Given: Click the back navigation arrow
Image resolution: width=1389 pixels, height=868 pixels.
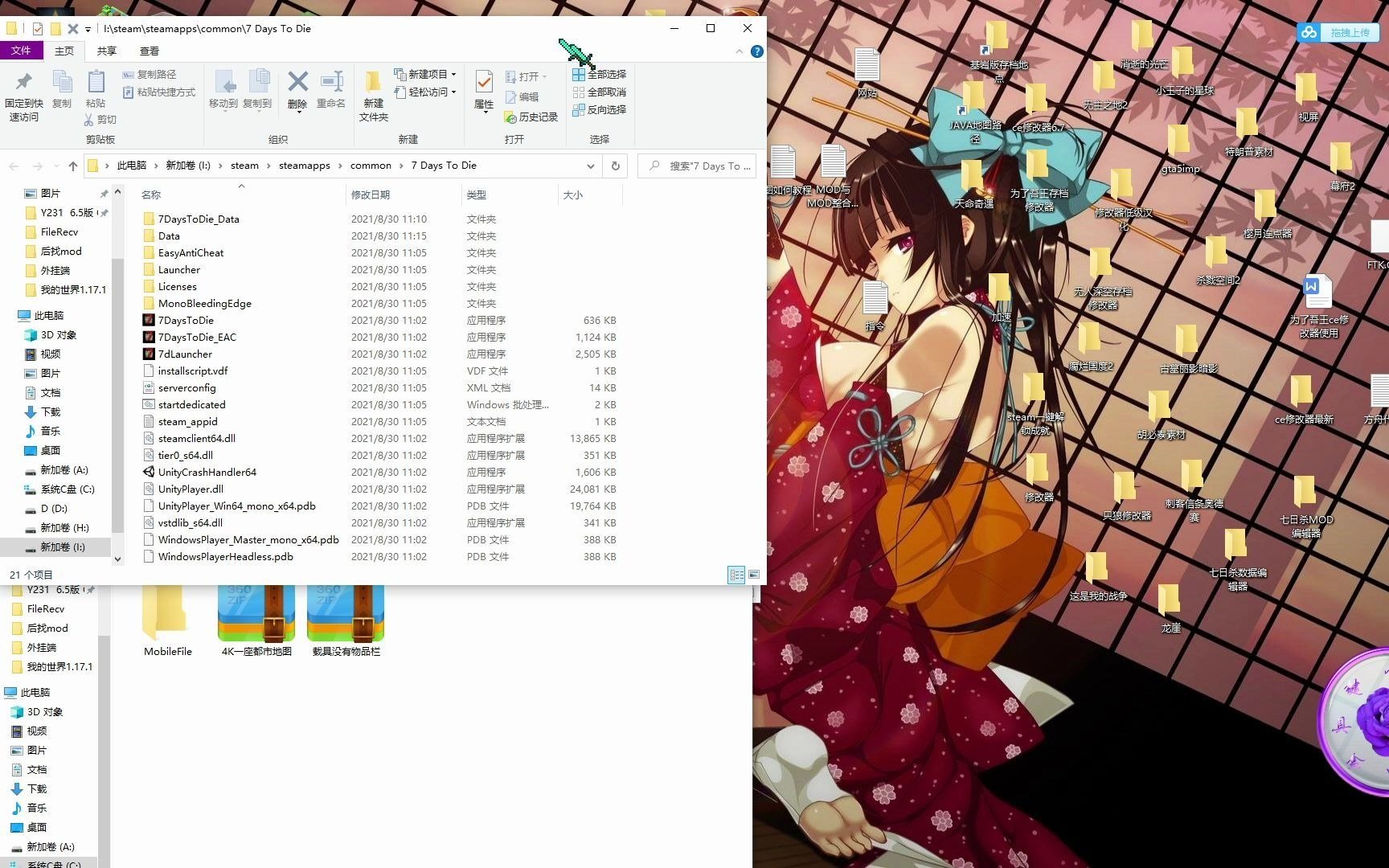Looking at the screenshot, I should click(14, 166).
